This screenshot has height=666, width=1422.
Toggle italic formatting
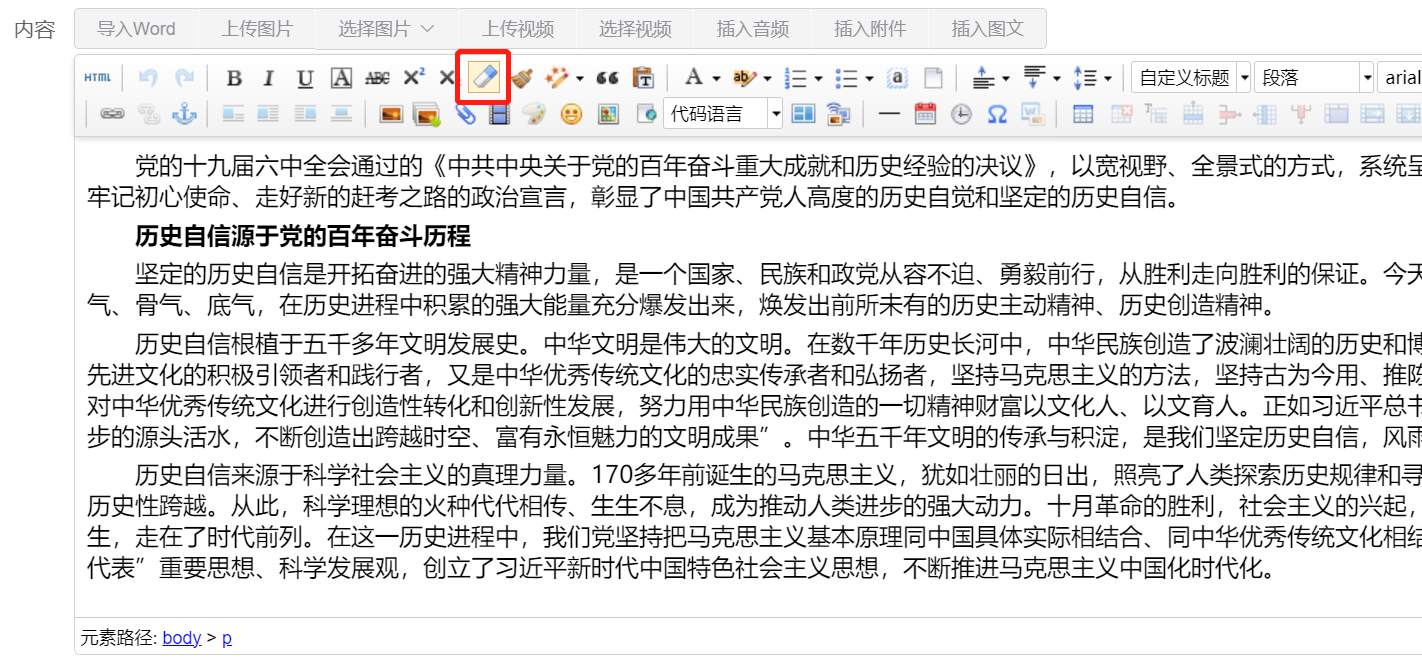click(x=267, y=77)
